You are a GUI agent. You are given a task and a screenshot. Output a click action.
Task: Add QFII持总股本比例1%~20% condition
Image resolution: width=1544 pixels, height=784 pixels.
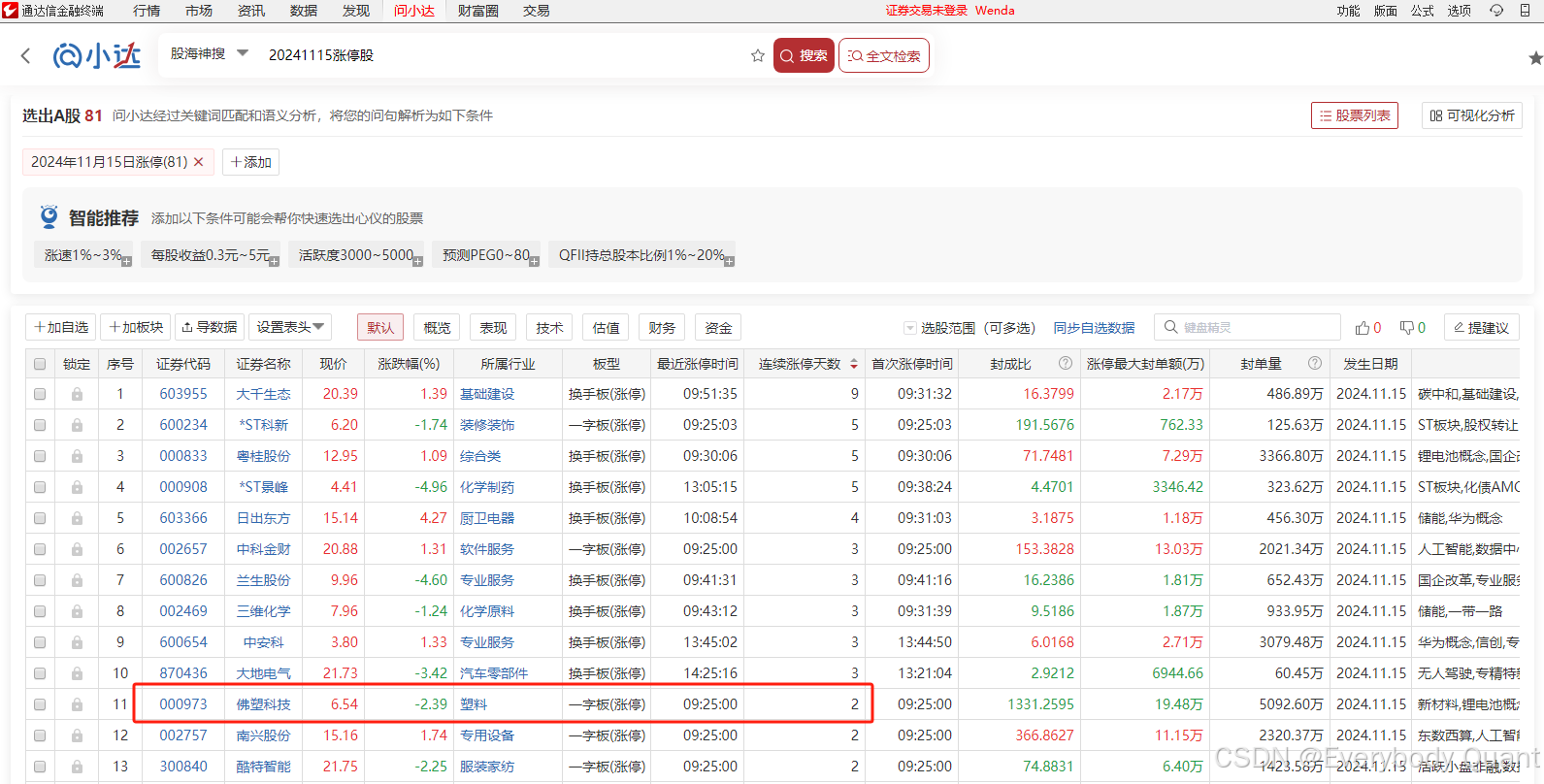(641, 255)
